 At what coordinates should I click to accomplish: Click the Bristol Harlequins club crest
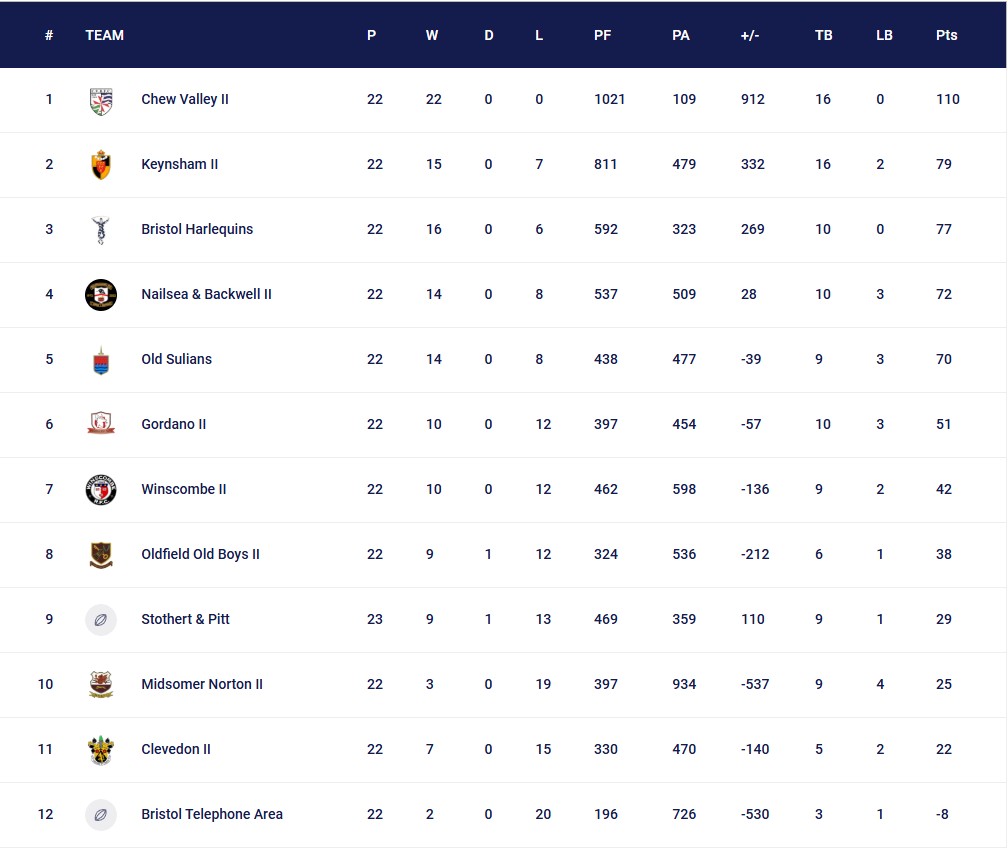click(101, 230)
